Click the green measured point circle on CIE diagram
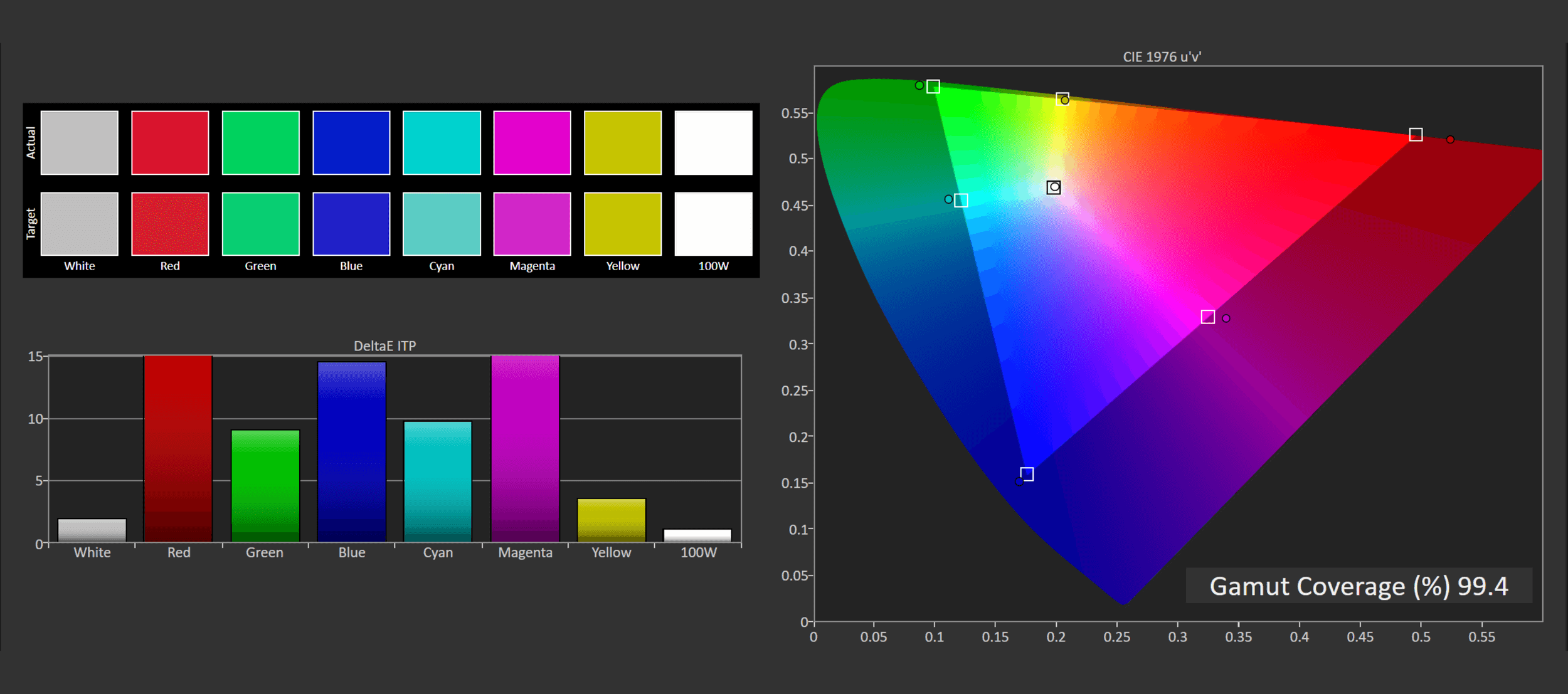The height and width of the screenshot is (694, 1568). coord(919,85)
